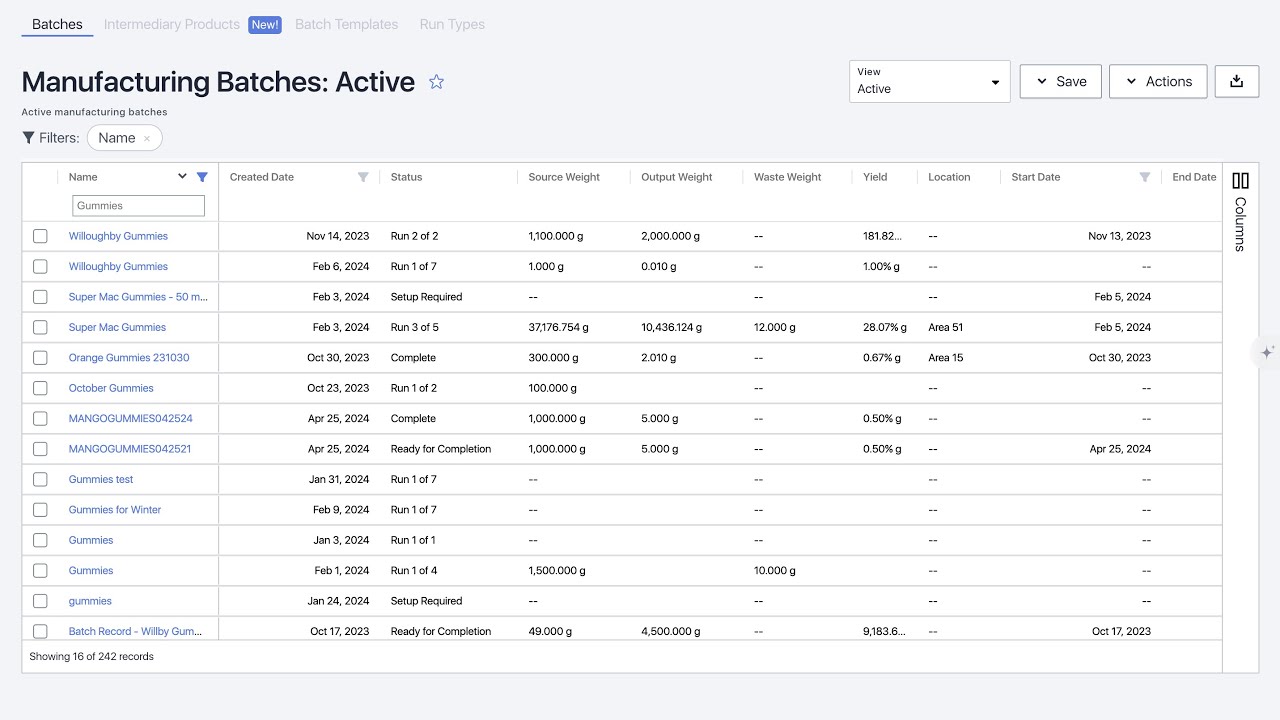Check the first Willoughby Gummies row checkbox

tap(40, 236)
